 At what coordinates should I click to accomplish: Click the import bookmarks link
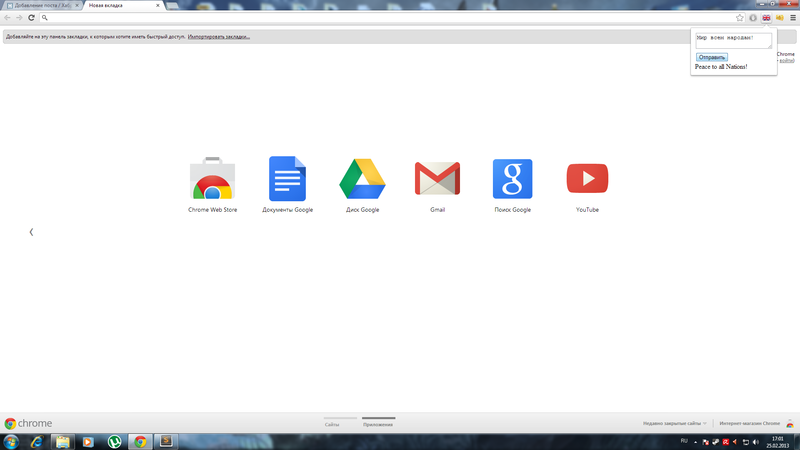[218, 37]
